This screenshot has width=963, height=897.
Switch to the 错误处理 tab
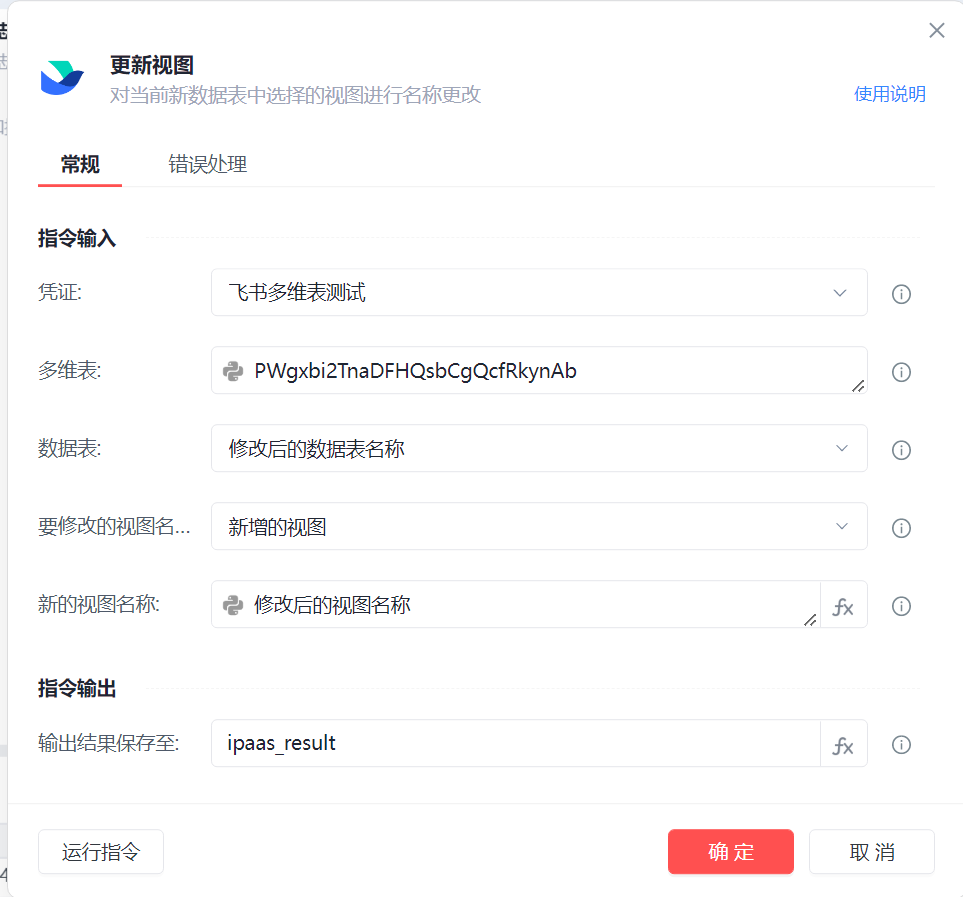tap(208, 165)
